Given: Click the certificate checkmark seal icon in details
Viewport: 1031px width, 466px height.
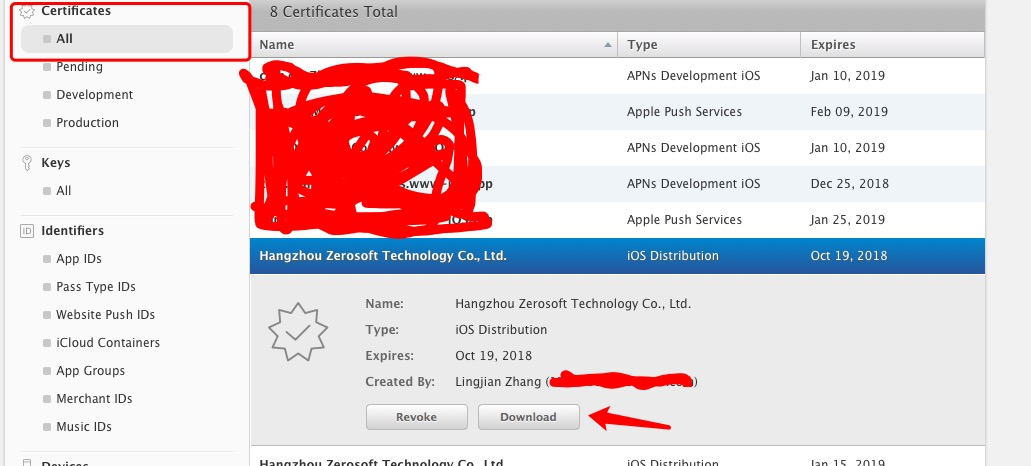Looking at the screenshot, I should pyautogui.click(x=298, y=331).
